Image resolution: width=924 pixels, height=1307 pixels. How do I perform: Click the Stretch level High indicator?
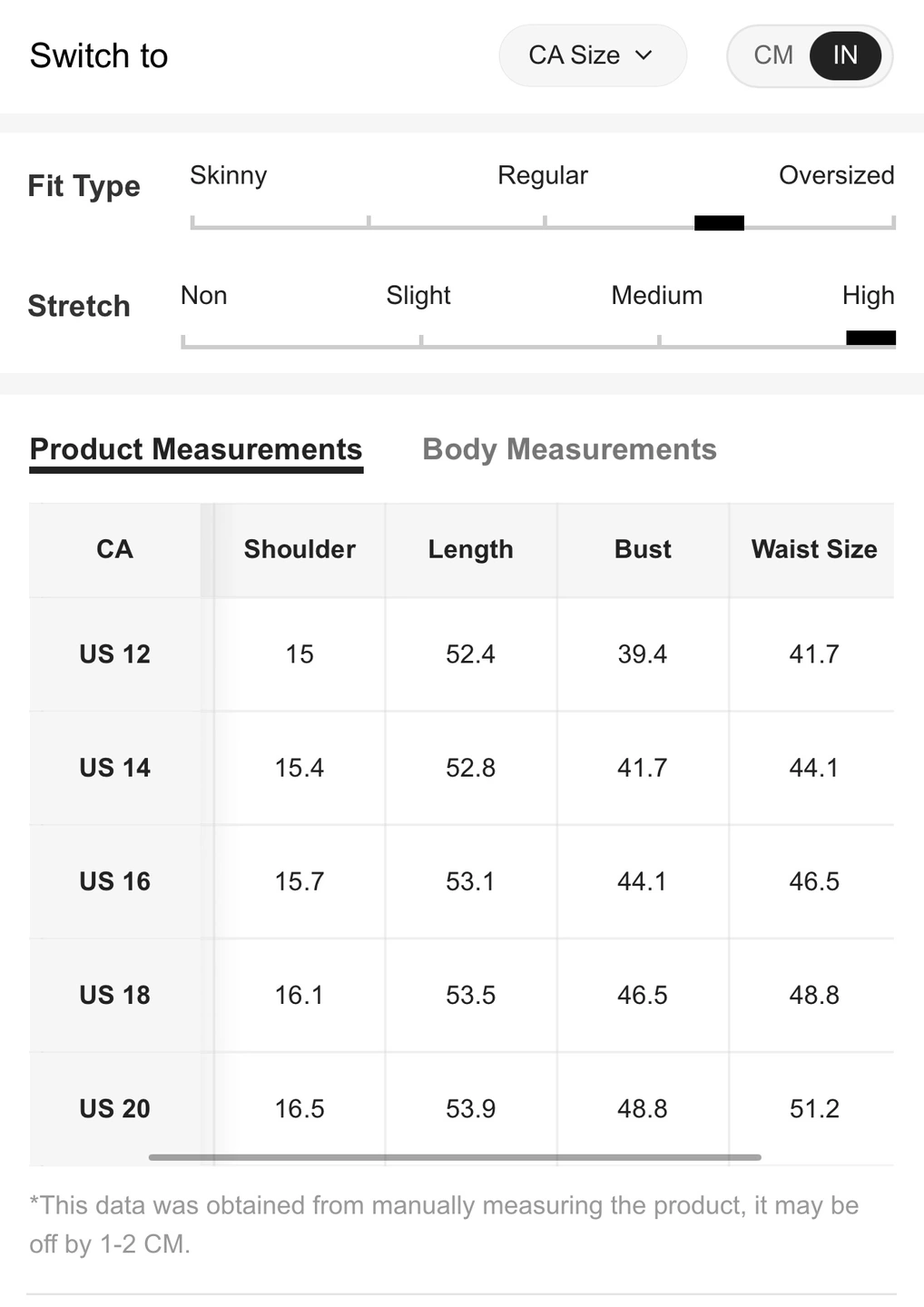click(x=870, y=339)
